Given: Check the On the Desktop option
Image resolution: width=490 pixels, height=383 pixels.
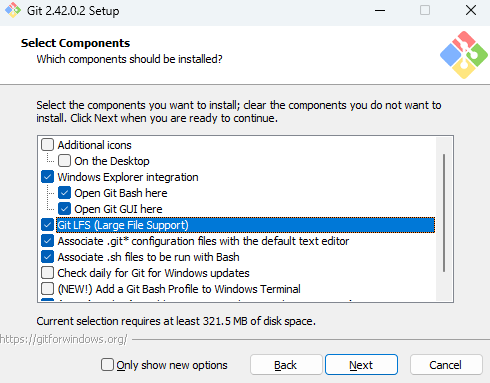Looking at the screenshot, I should (64, 161).
